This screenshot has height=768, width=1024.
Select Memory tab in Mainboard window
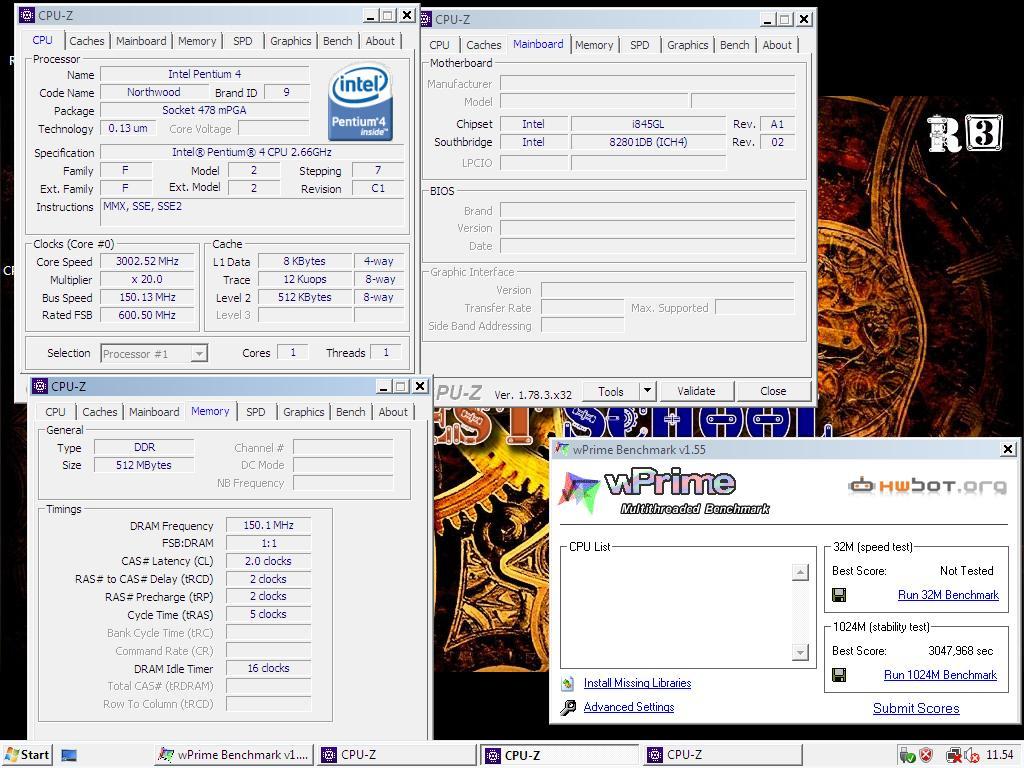tap(594, 45)
